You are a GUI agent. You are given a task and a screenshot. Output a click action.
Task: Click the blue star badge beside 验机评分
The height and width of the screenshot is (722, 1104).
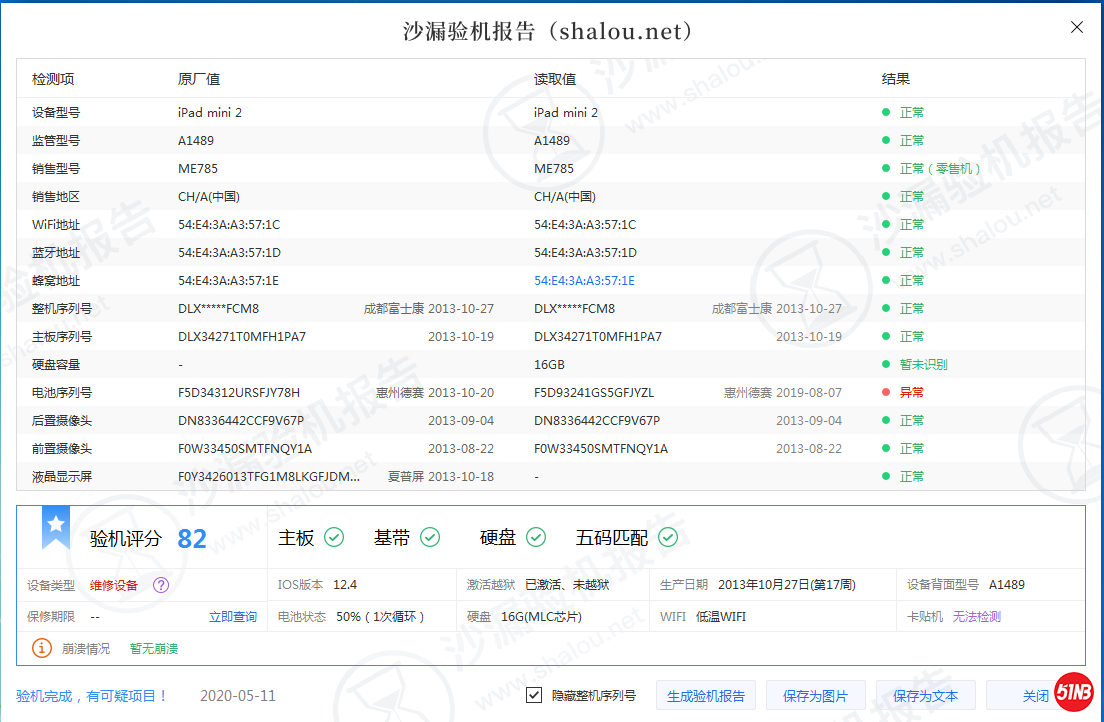(x=56, y=527)
